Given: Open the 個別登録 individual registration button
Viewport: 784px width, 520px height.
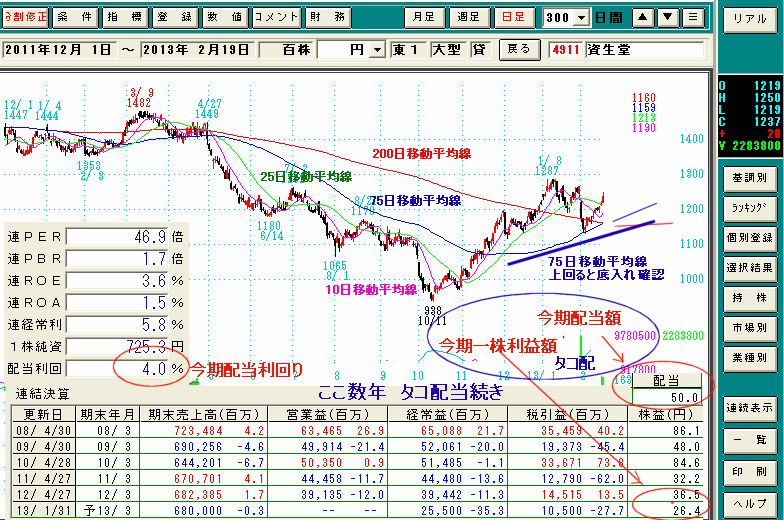Looking at the screenshot, I should pyautogui.click(x=750, y=238).
